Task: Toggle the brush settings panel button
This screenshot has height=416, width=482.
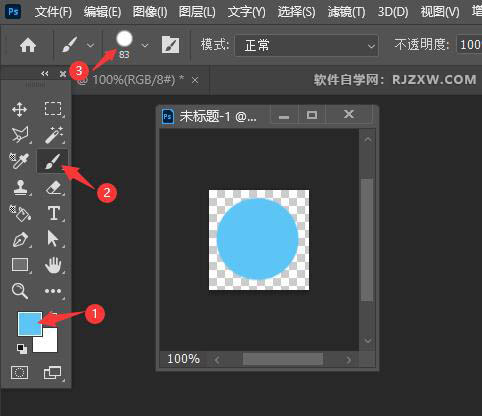Action: pos(170,45)
